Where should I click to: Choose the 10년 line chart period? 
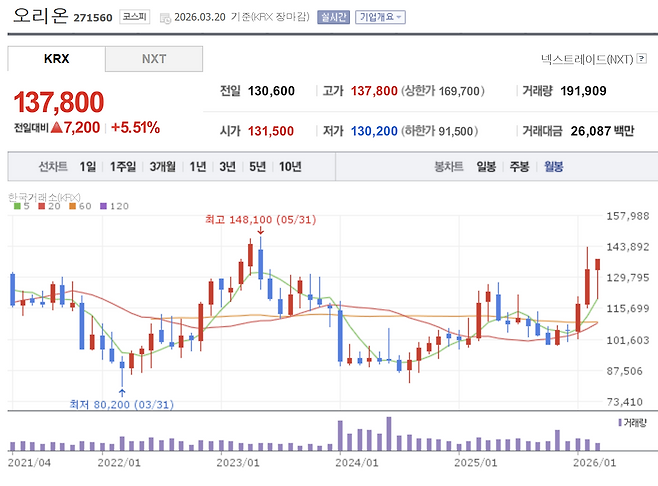tap(290, 166)
